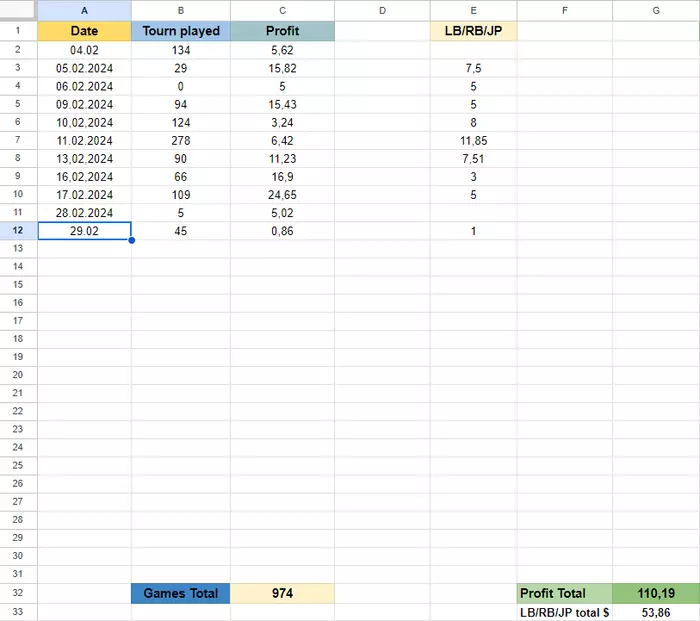Screen dimensions: 700x621
Task: Select the date cell 06.02.2024
Action: (84, 86)
